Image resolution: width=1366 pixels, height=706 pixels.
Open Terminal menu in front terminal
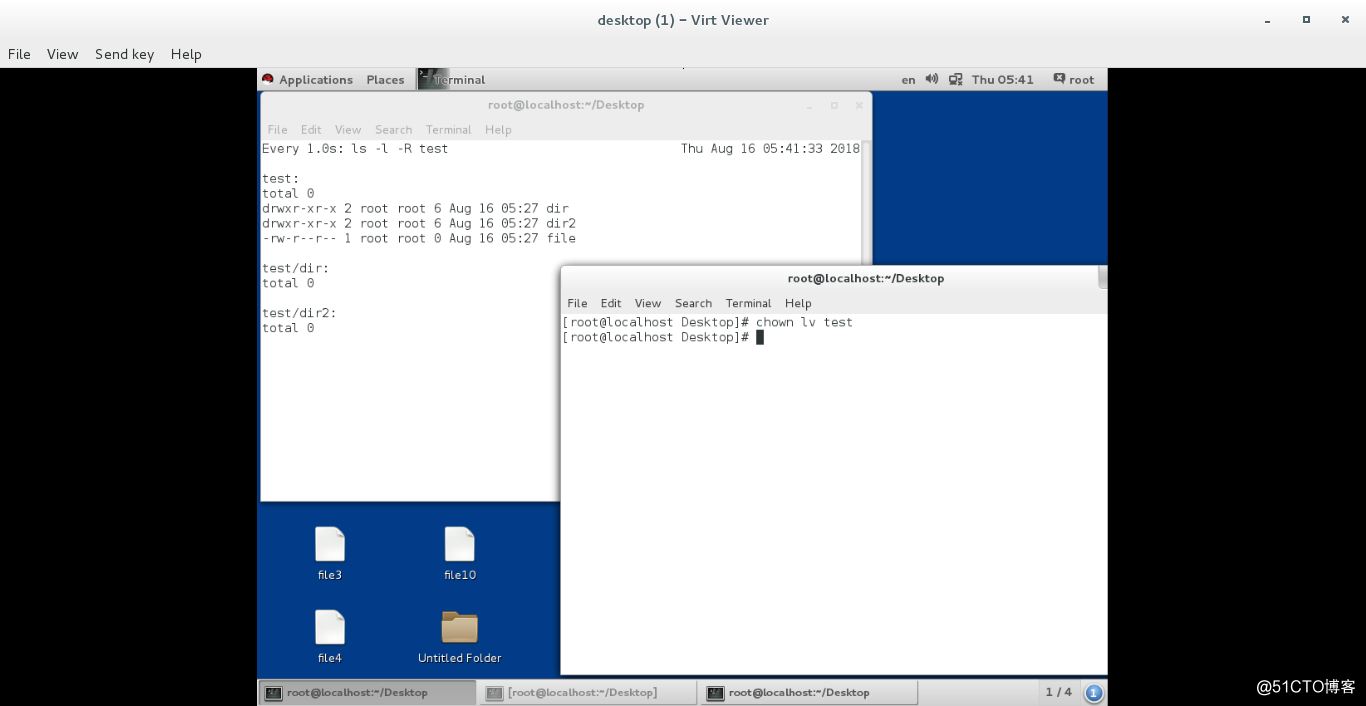point(748,303)
